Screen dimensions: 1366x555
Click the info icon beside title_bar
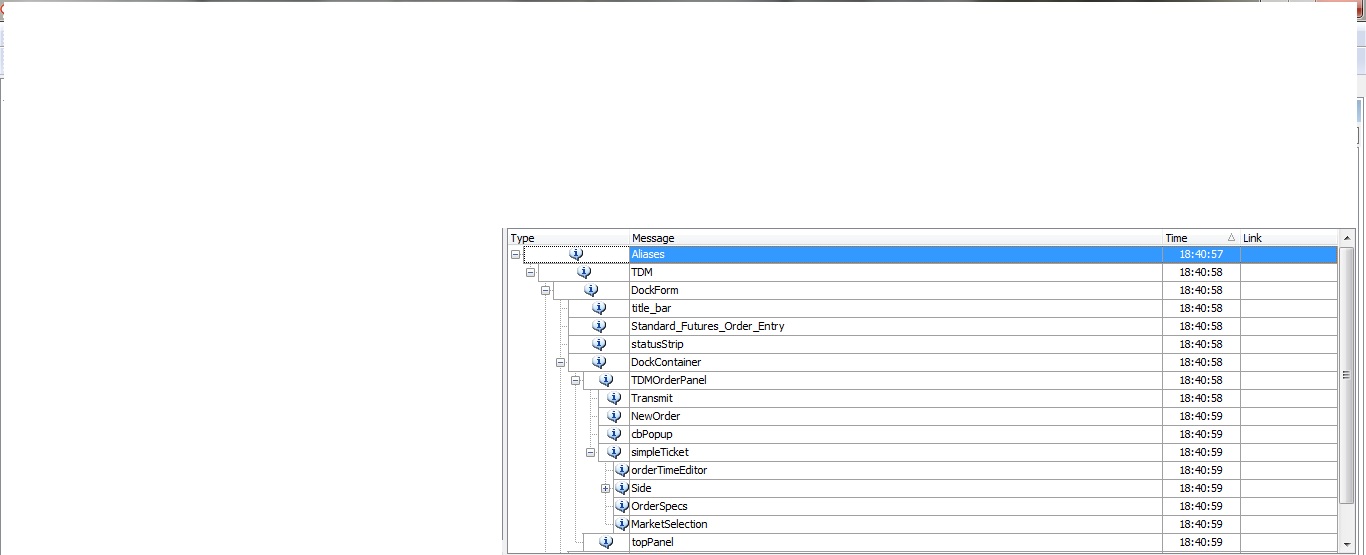point(599,309)
